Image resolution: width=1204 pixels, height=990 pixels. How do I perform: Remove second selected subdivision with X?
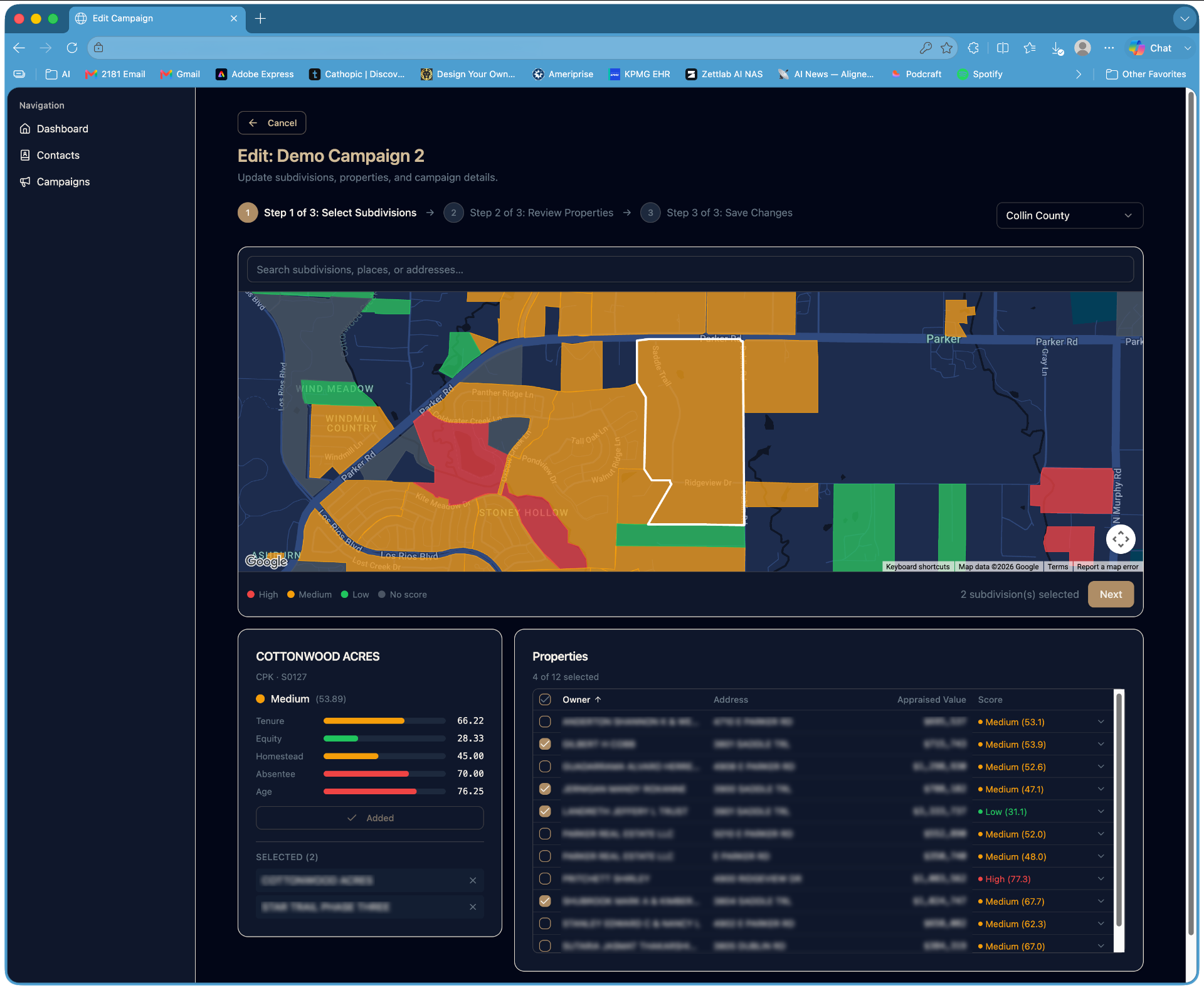tap(473, 907)
